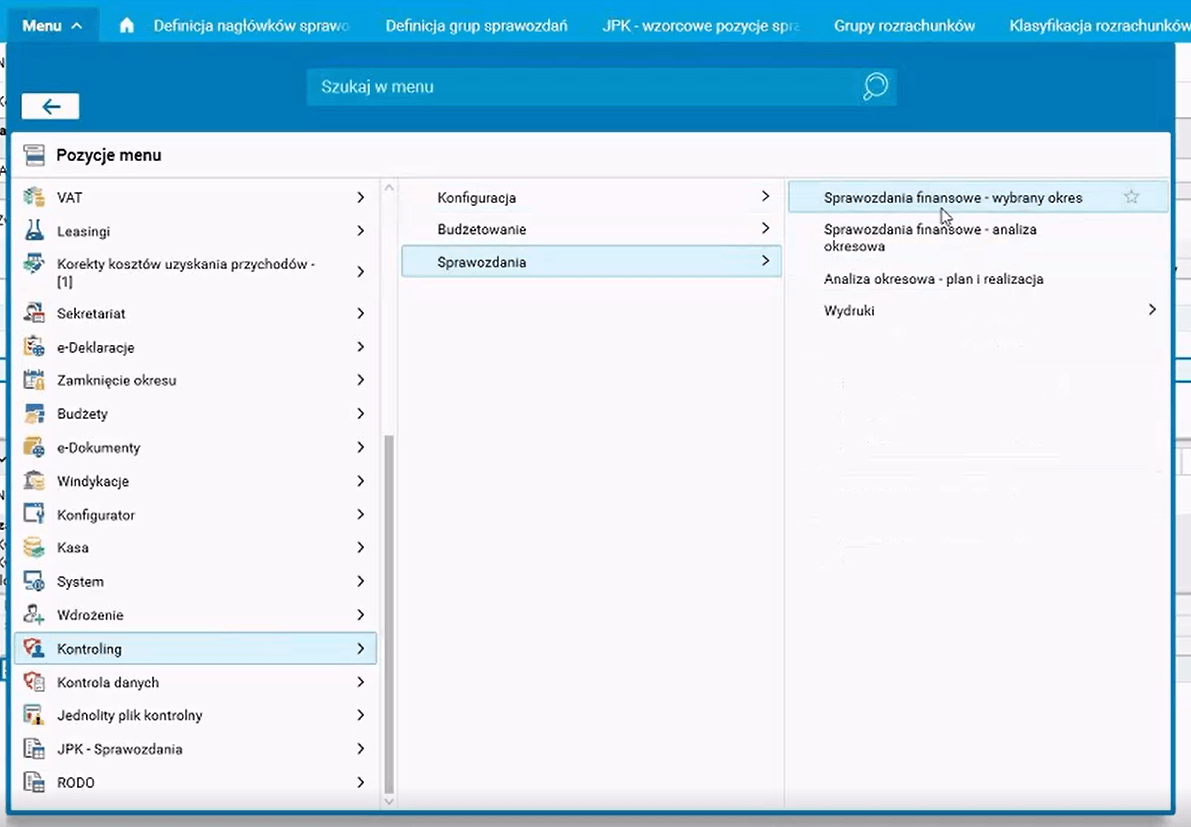Click the Leasingi flask icon
This screenshot has height=827, width=1191.
[x=33, y=230]
